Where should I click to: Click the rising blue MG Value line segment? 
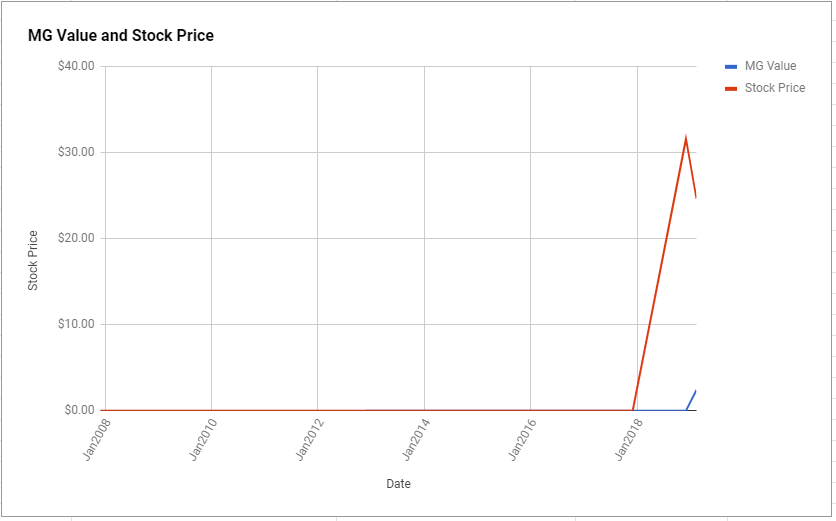point(691,400)
